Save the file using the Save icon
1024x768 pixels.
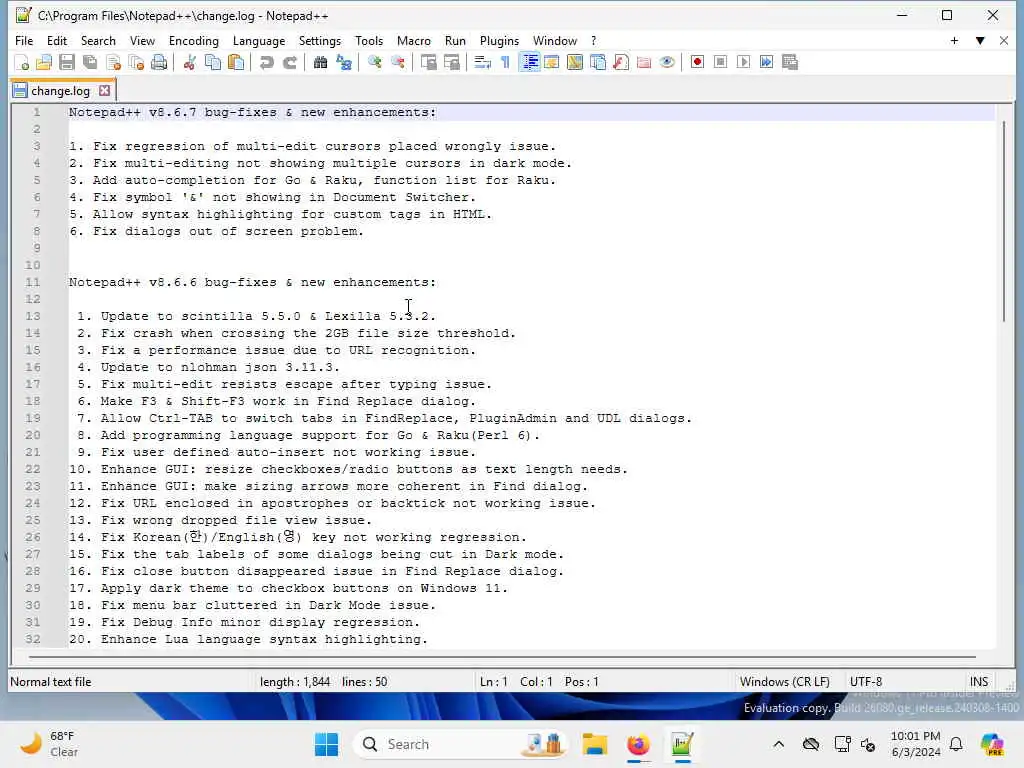(x=67, y=63)
